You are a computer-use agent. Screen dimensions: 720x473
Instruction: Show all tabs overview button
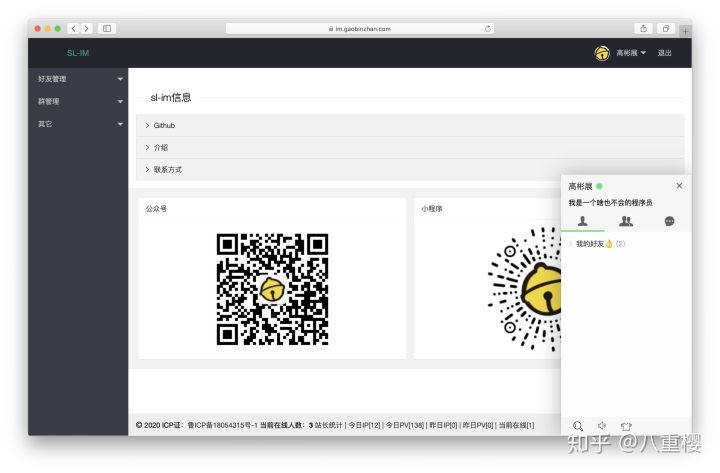tap(666, 28)
